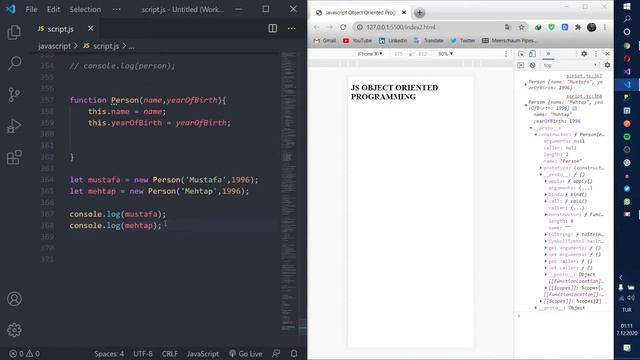This screenshot has height=360, width=640.
Task: Start Go Live server from status bar
Action: [x=246, y=353]
